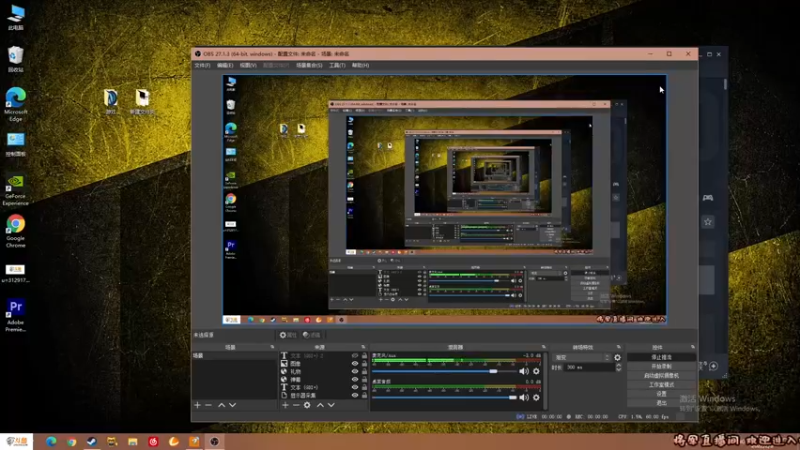Mute the desktop audio speaker icon
The width and height of the screenshot is (800, 450).
point(524,397)
